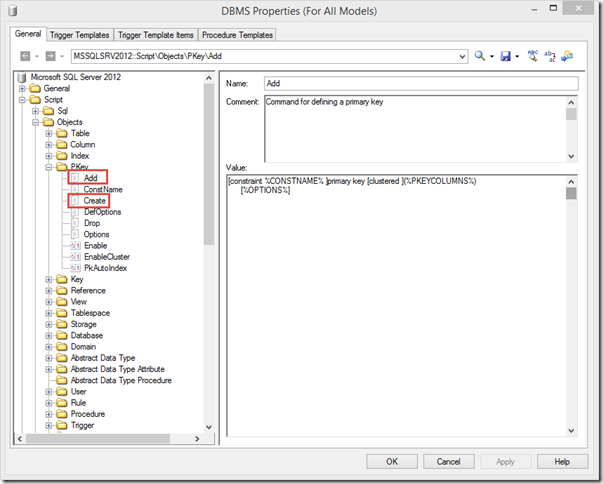Screen dimensions: 603x484
Task: Click the replace ab/ac toolbar icon
Action: coord(550,56)
